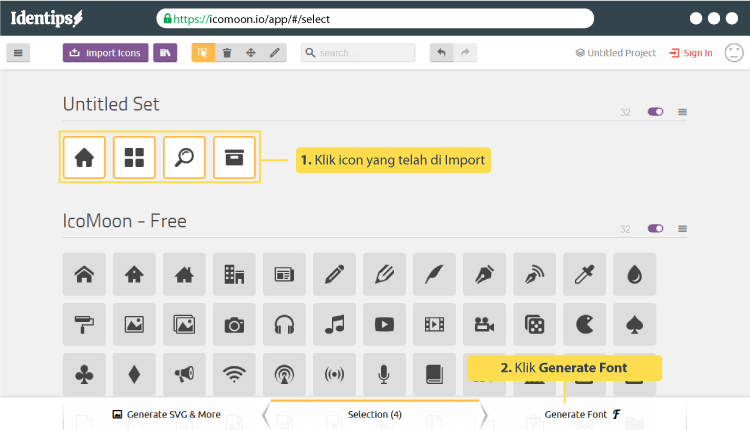Switch to the Selection (4) tab
The width and height of the screenshot is (750, 430).
(x=374, y=414)
